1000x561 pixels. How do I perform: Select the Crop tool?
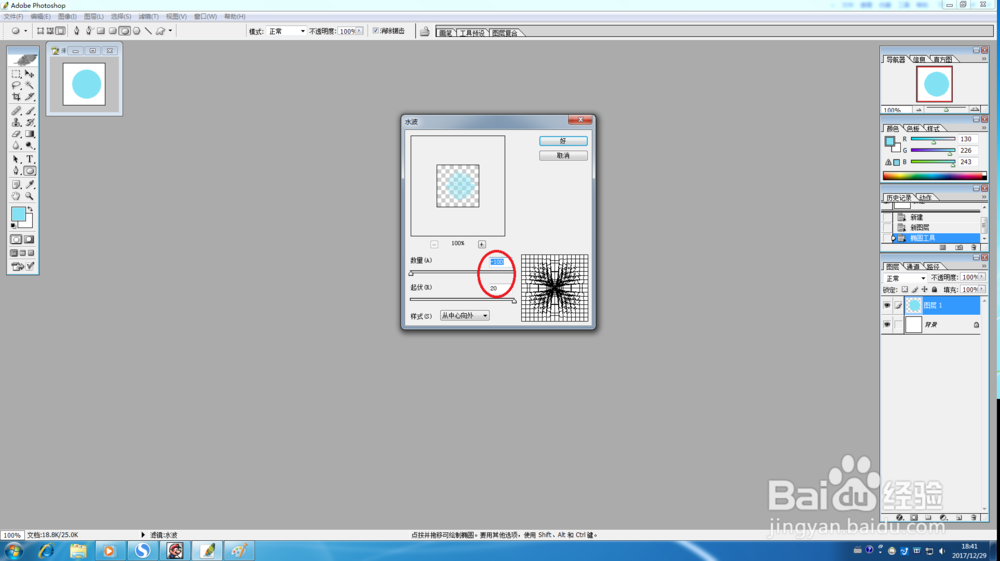tap(17, 97)
